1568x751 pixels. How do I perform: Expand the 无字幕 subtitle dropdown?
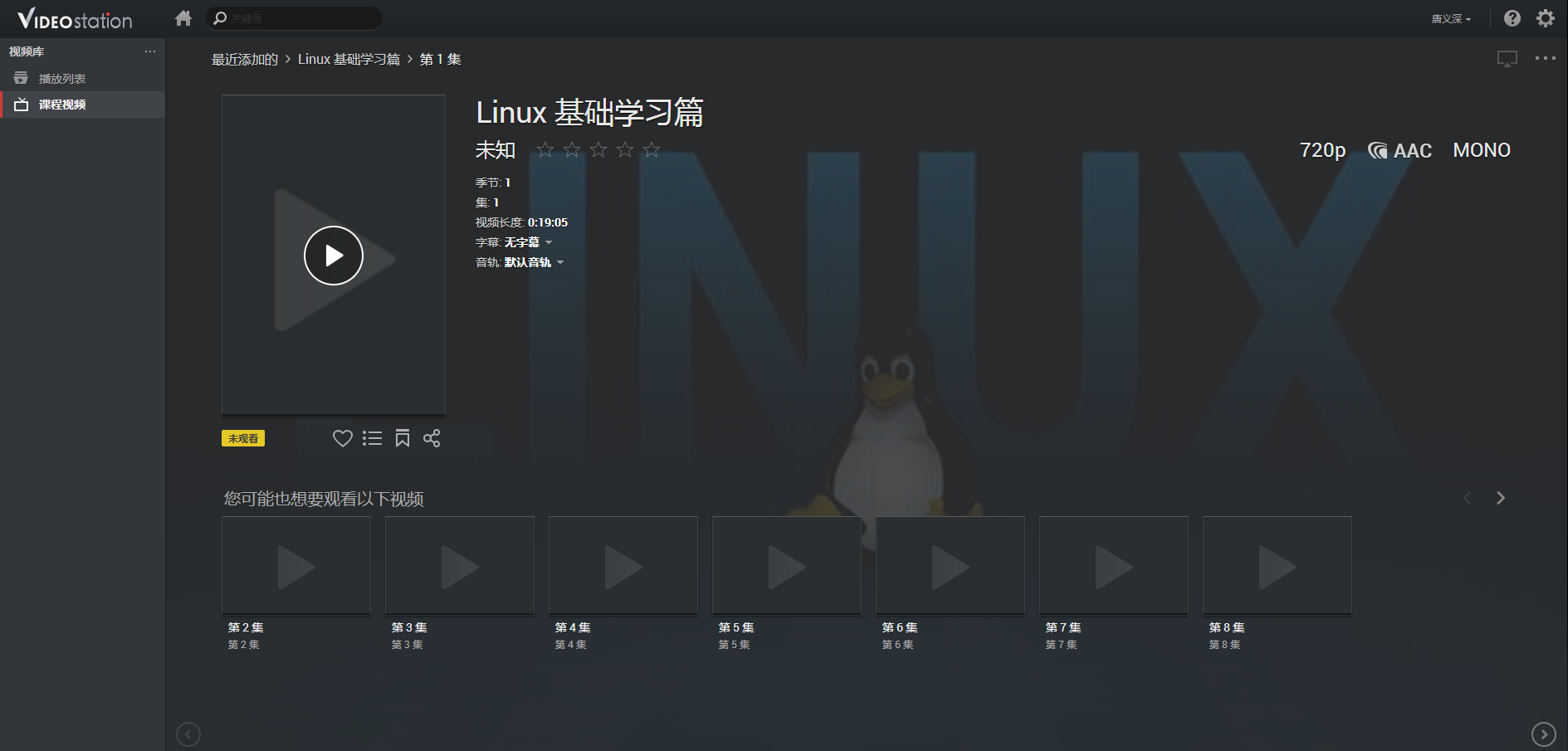[x=528, y=242]
